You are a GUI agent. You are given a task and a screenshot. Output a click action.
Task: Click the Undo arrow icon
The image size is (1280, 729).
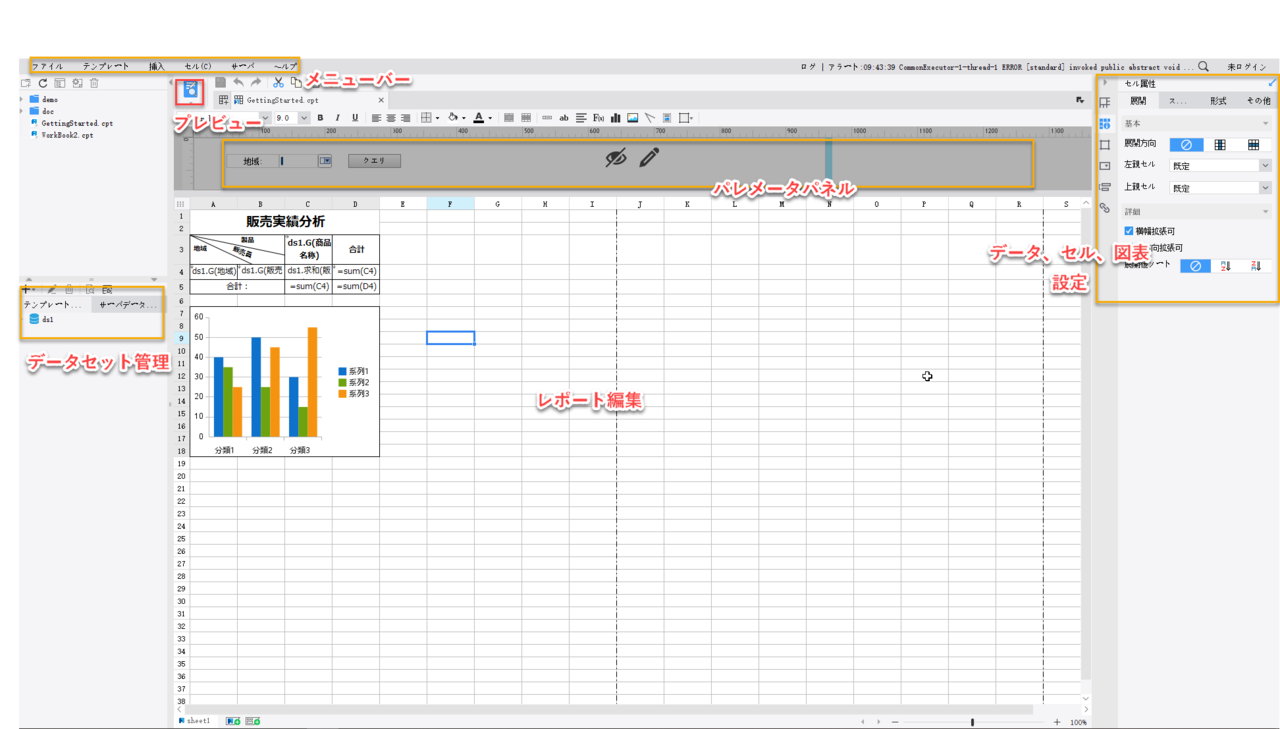point(238,83)
